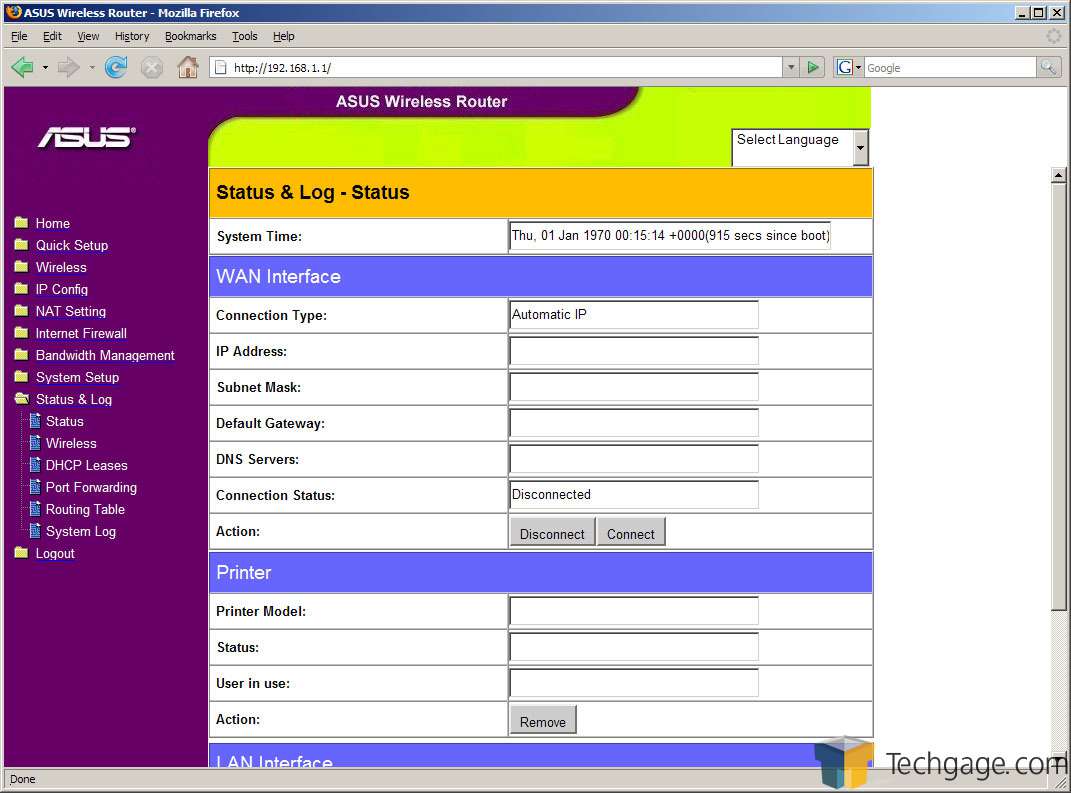Open the Select Language dropdown
1071x793 pixels.
pyautogui.click(x=800, y=147)
